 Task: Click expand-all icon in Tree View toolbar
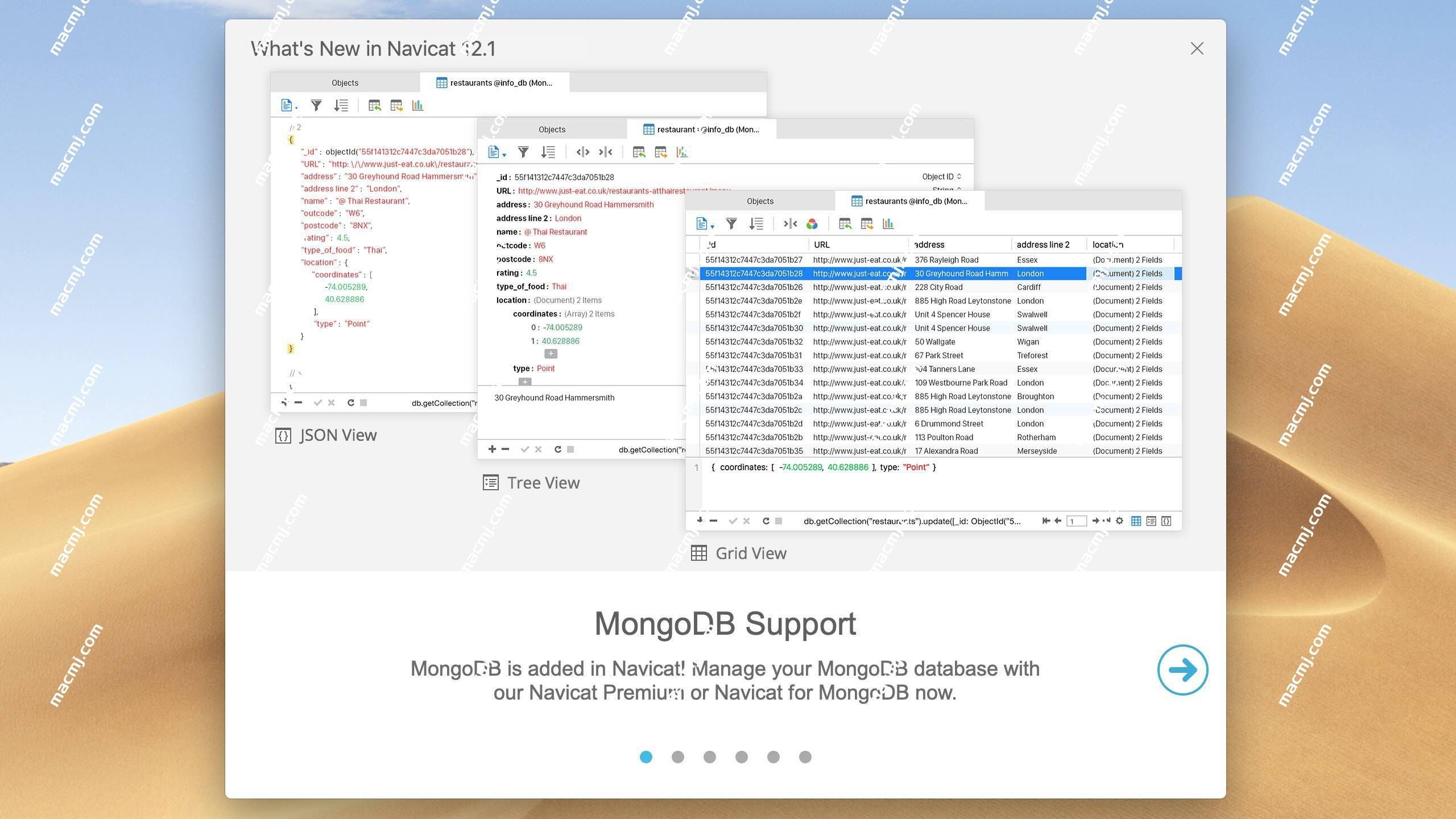[x=582, y=152]
